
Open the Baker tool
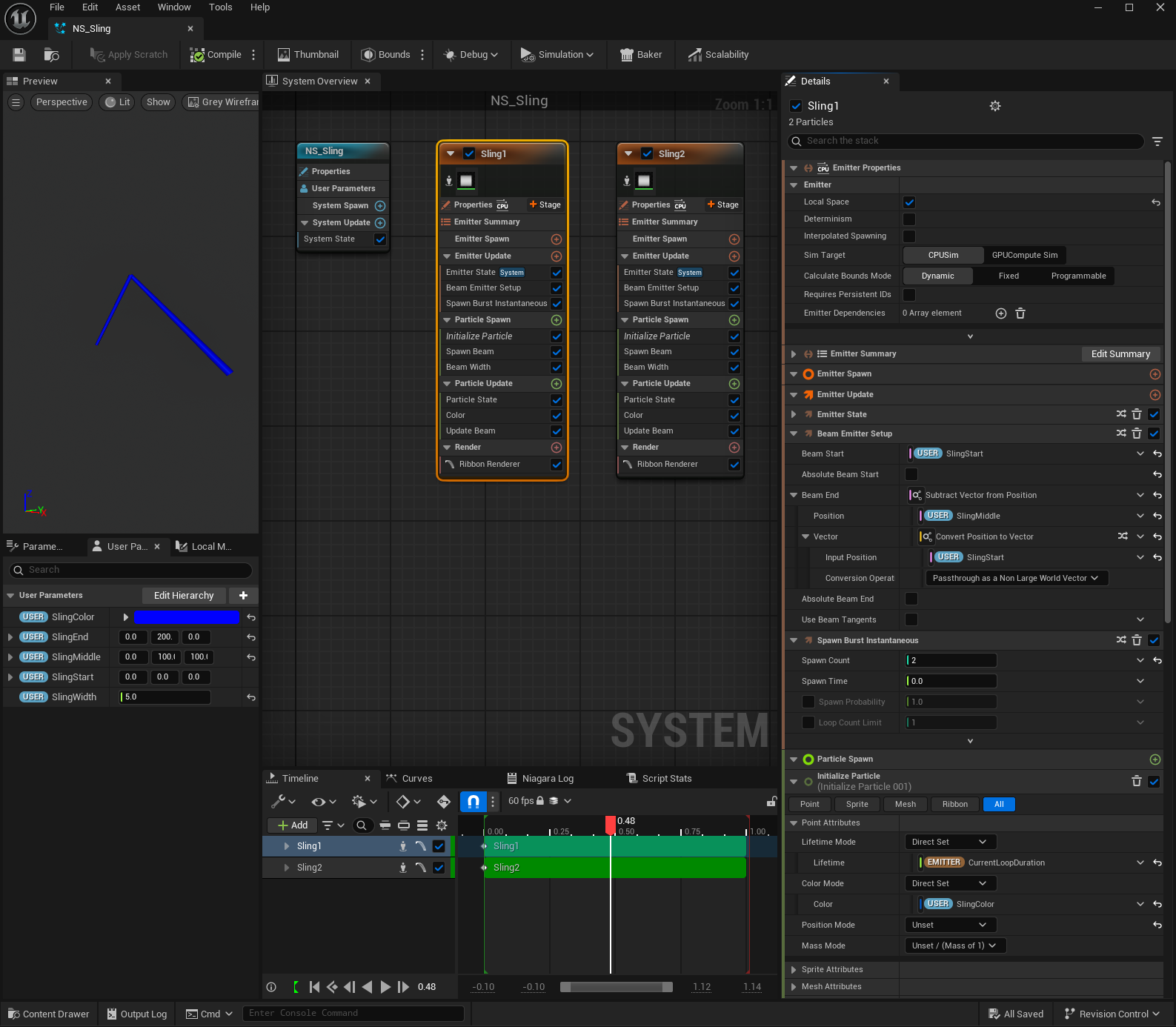click(641, 55)
